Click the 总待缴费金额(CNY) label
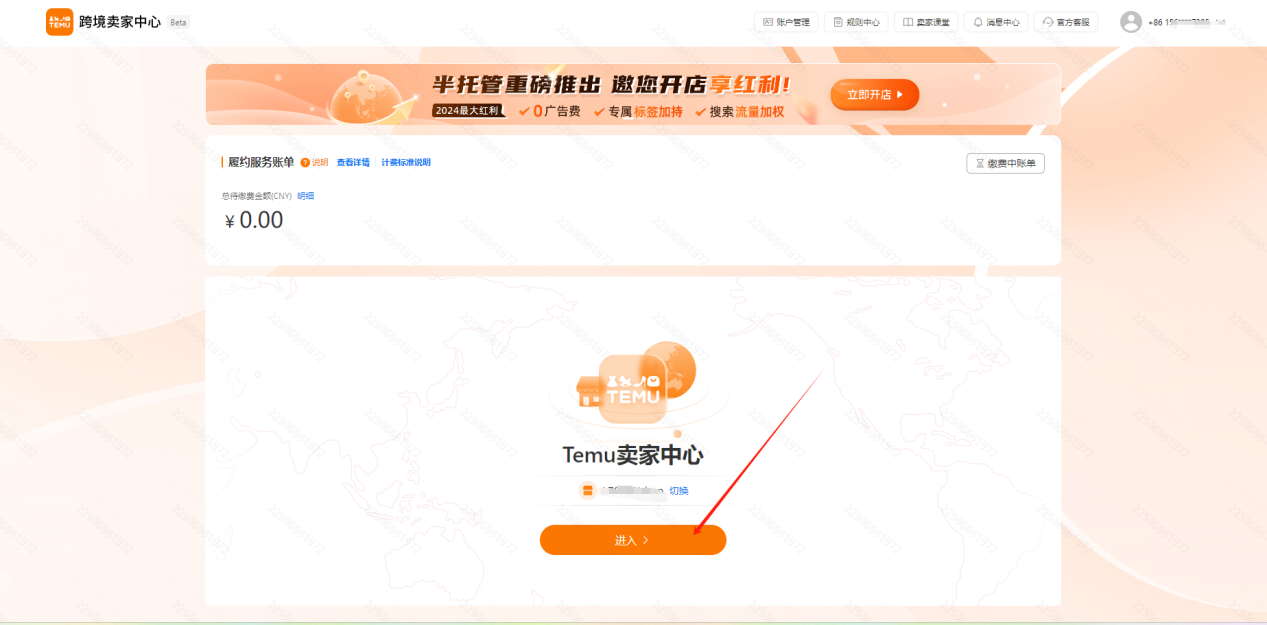The height and width of the screenshot is (625, 1267). coord(257,196)
